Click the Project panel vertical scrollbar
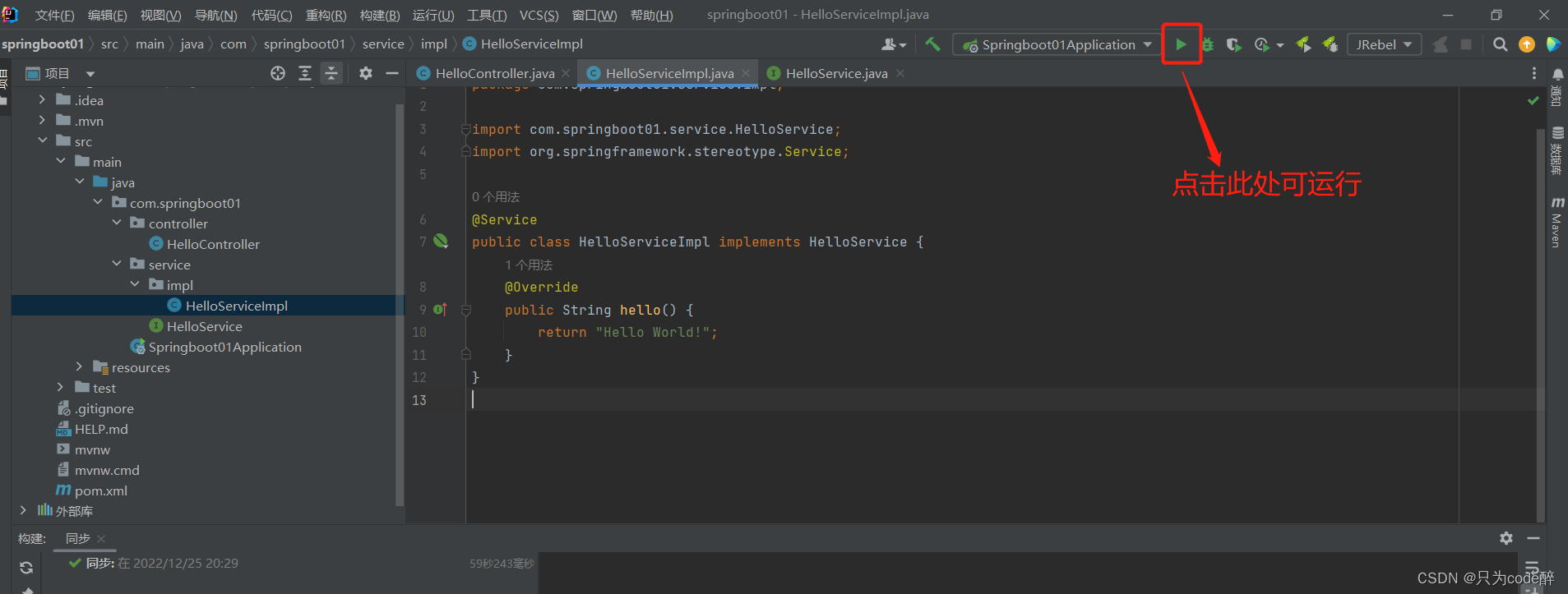This screenshot has width=1568, height=594. tap(400, 304)
